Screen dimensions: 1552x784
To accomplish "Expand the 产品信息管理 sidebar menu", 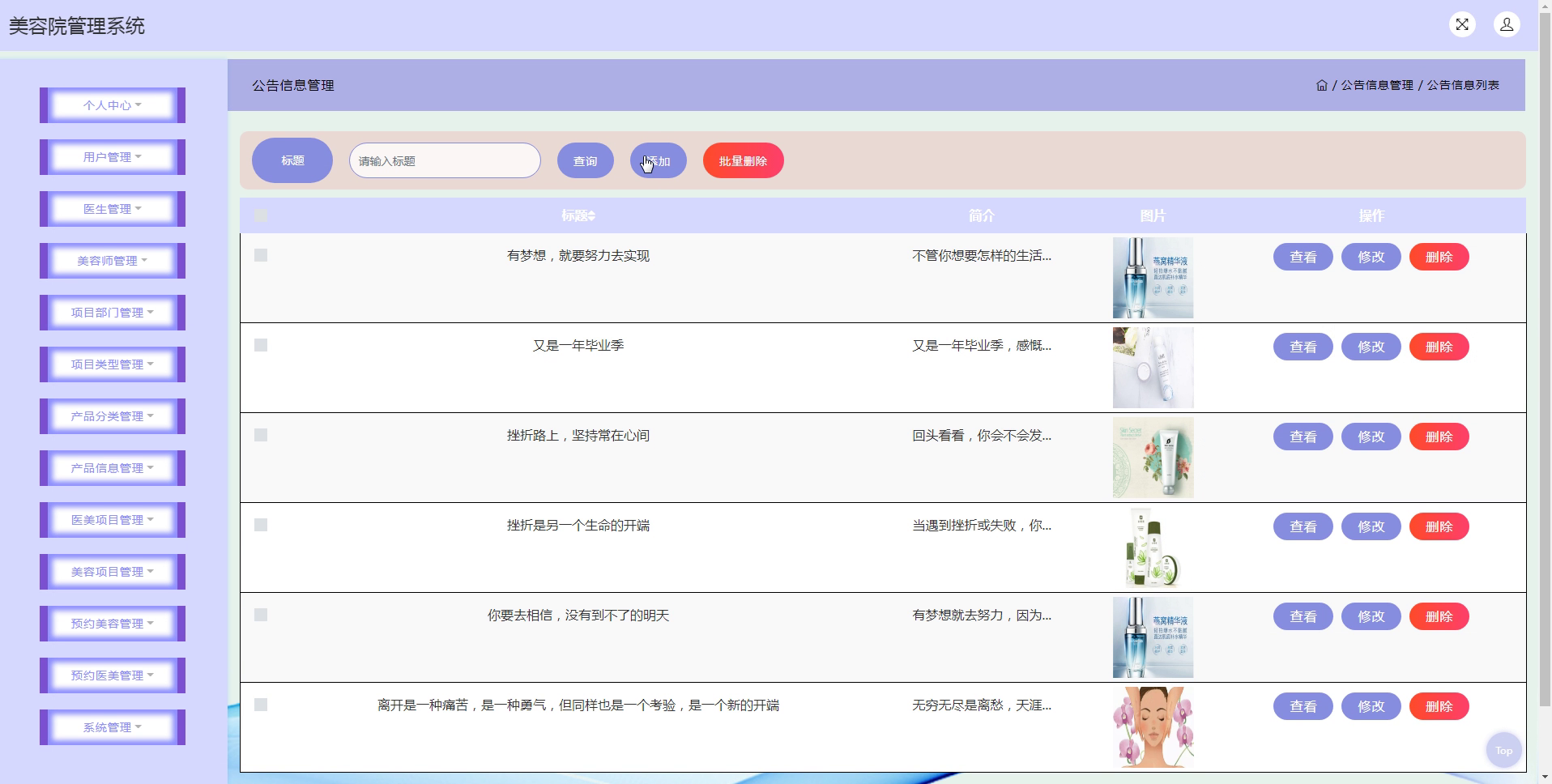I will click(x=113, y=468).
